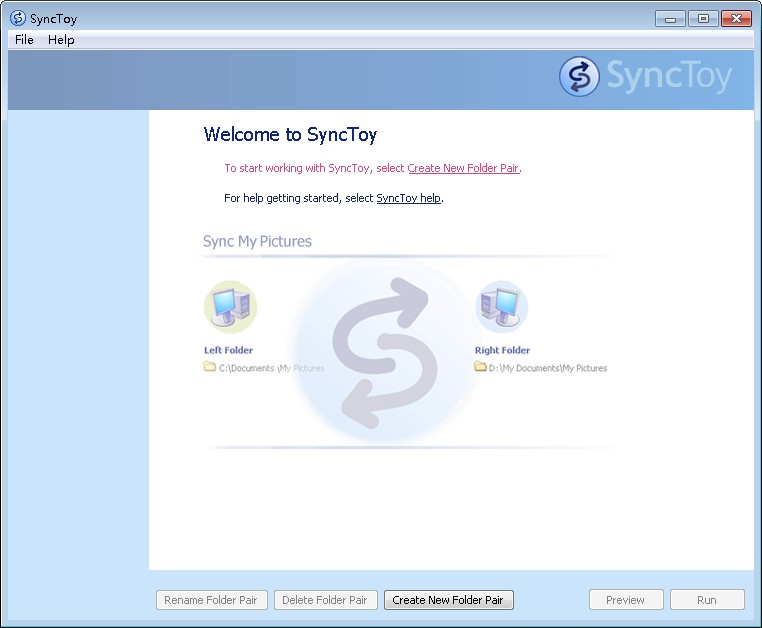
Task: Click the SyncToy title bar app icon
Action: point(18,18)
